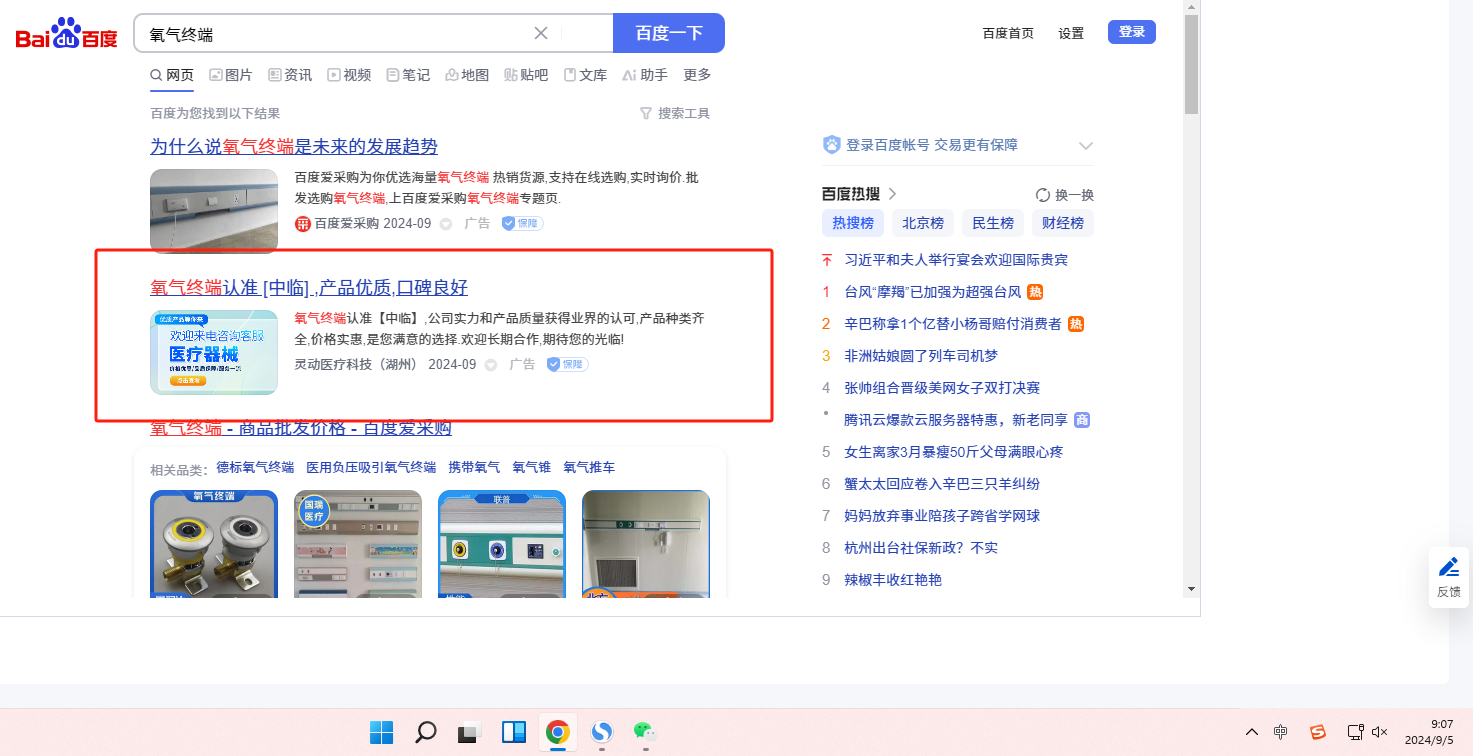Image resolution: width=1473 pixels, height=756 pixels.
Task: Select related category 携带氧气
Action: coord(474,467)
